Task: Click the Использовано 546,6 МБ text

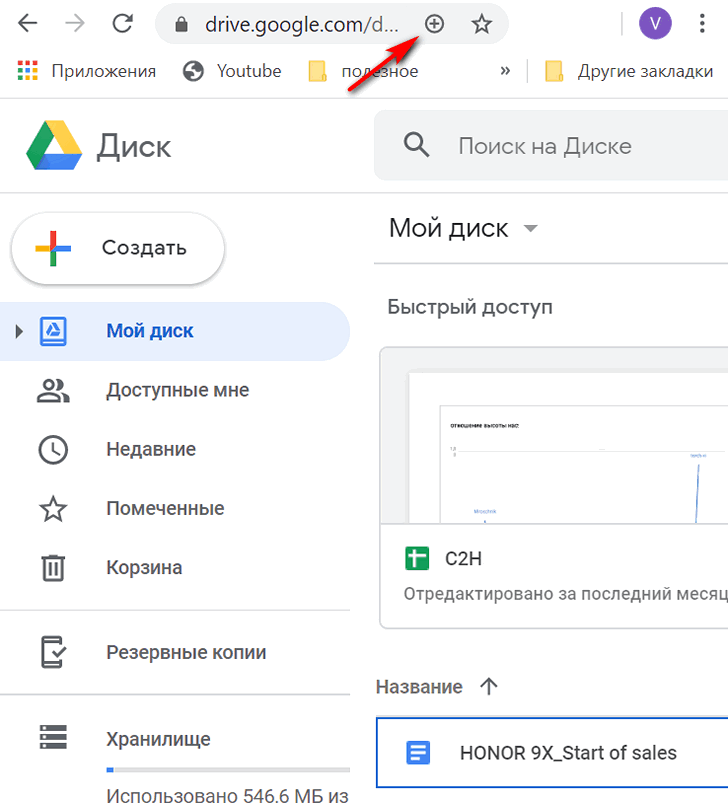Action: point(227,795)
